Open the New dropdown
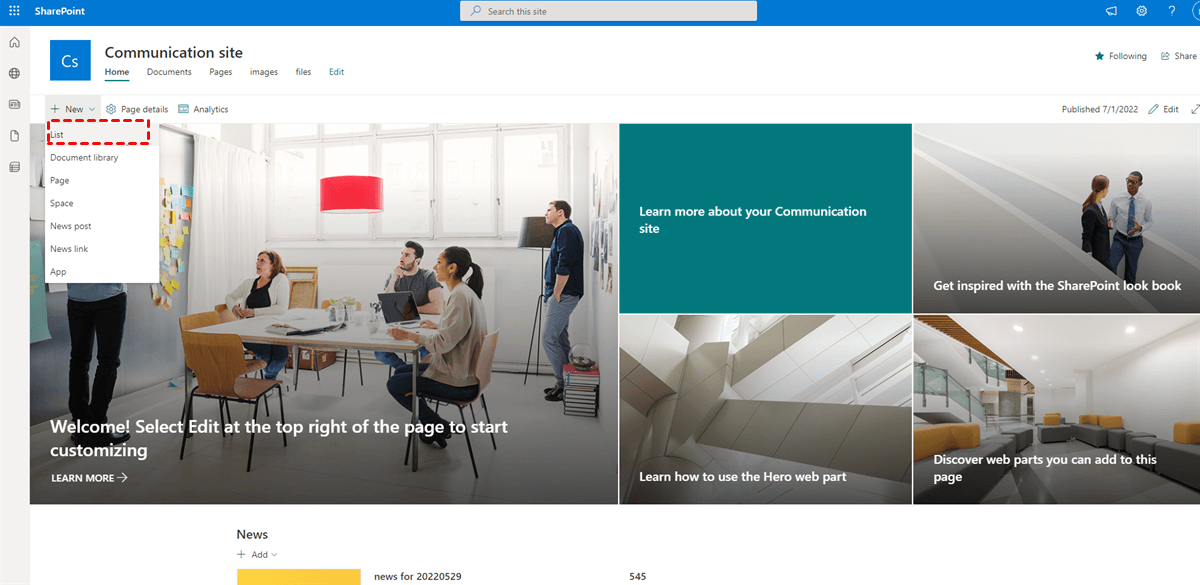This screenshot has height=585, width=1200. tap(73, 109)
